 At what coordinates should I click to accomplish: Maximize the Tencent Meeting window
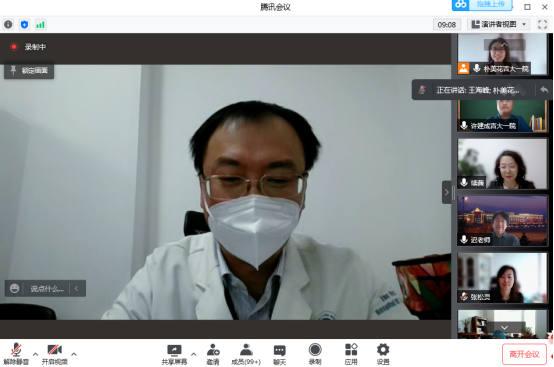click(527, 7)
